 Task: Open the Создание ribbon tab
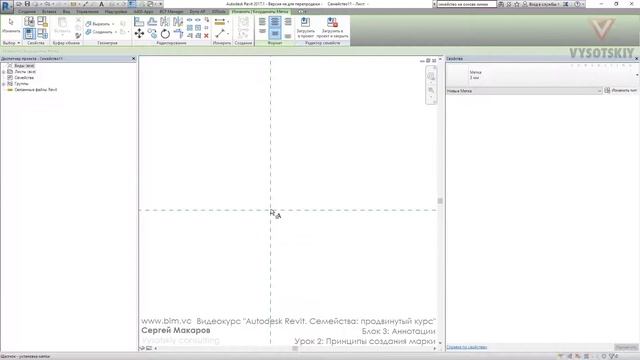27,12
